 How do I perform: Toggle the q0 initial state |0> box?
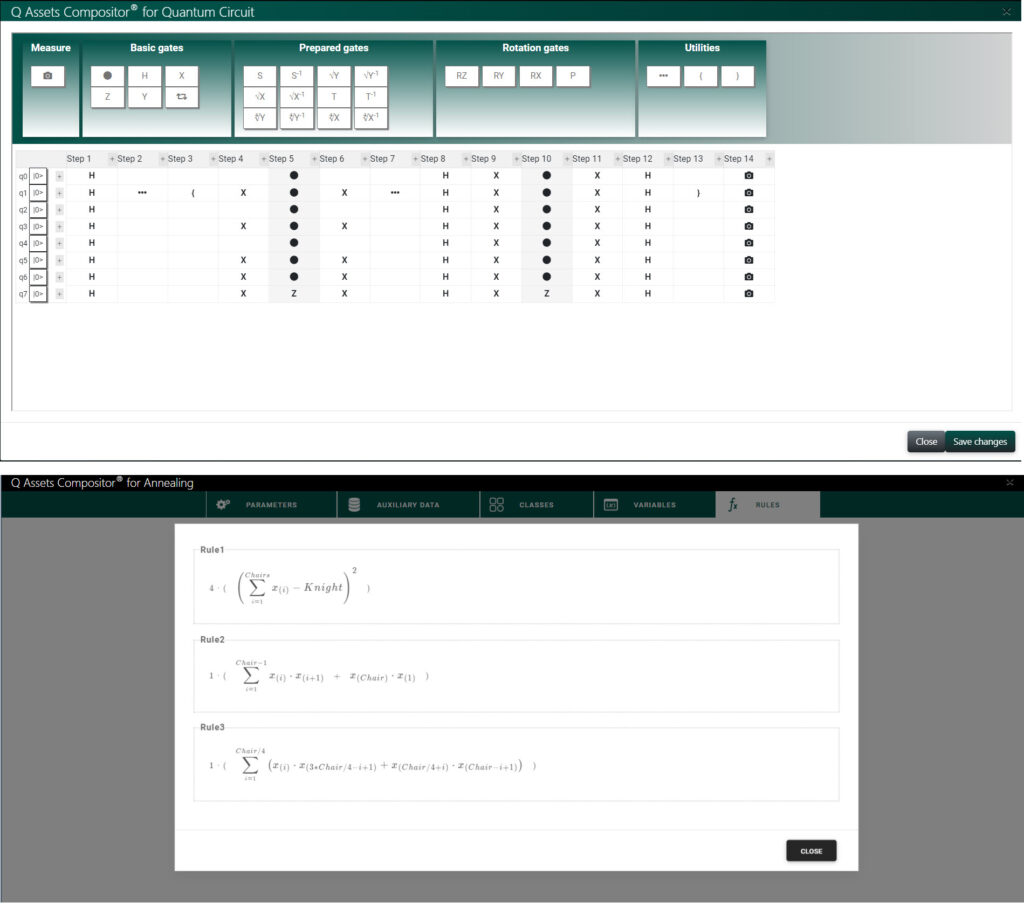[39, 175]
